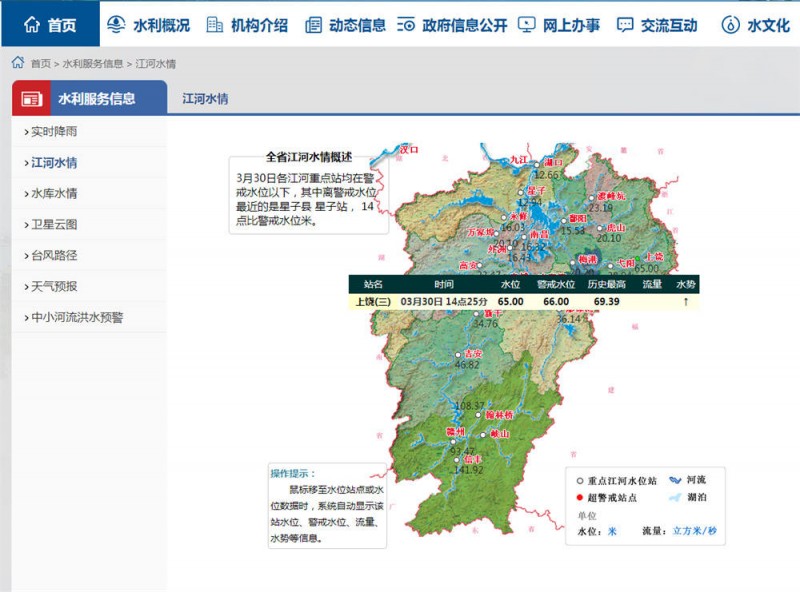The height and width of the screenshot is (592, 800).
Task: Expand the 中小河流洪水预警 chevron
Action: point(27,315)
